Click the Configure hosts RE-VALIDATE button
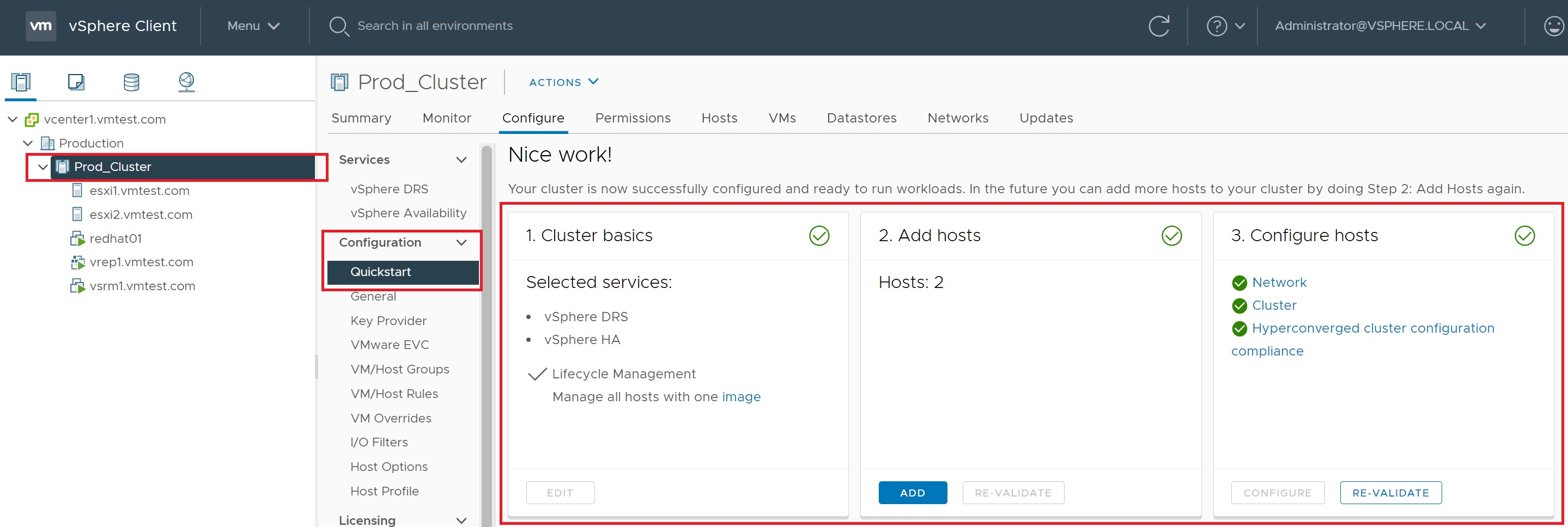Screen dimensions: 1568x527 (1390, 492)
